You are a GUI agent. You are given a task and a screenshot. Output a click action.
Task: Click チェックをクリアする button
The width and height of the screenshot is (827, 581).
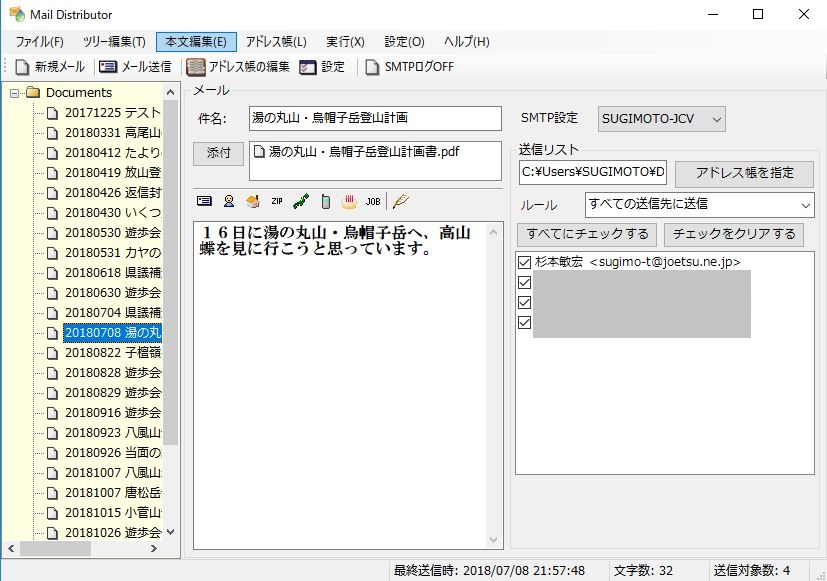pyautogui.click(x=734, y=234)
